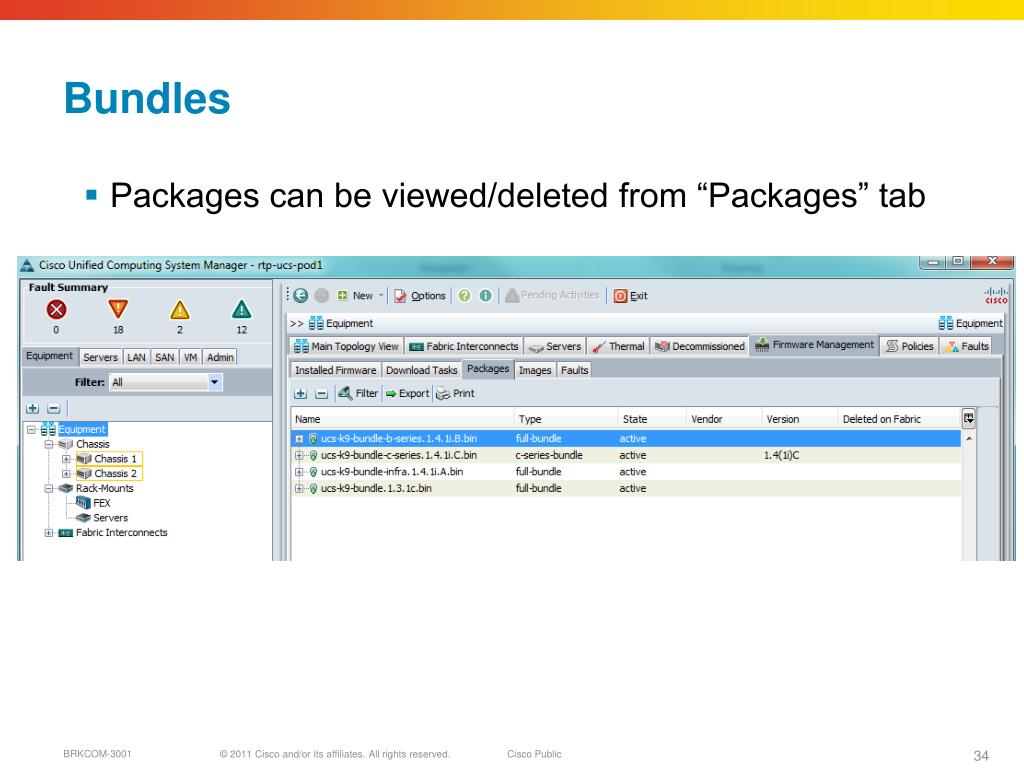The height and width of the screenshot is (768, 1024).
Task: Select Servers under Rack-Mounts
Action: pos(102,518)
